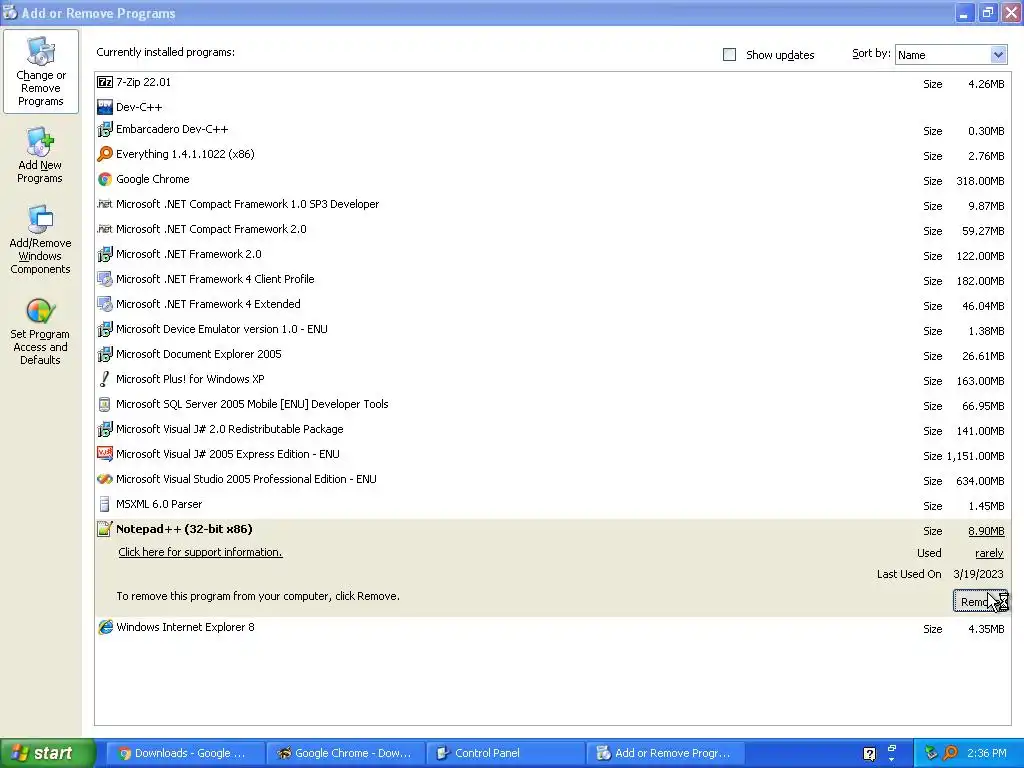The height and width of the screenshot is (768, 1024).
Task: Select Windows Internet Explorer 8 entry
Action: tap(185, 627)
